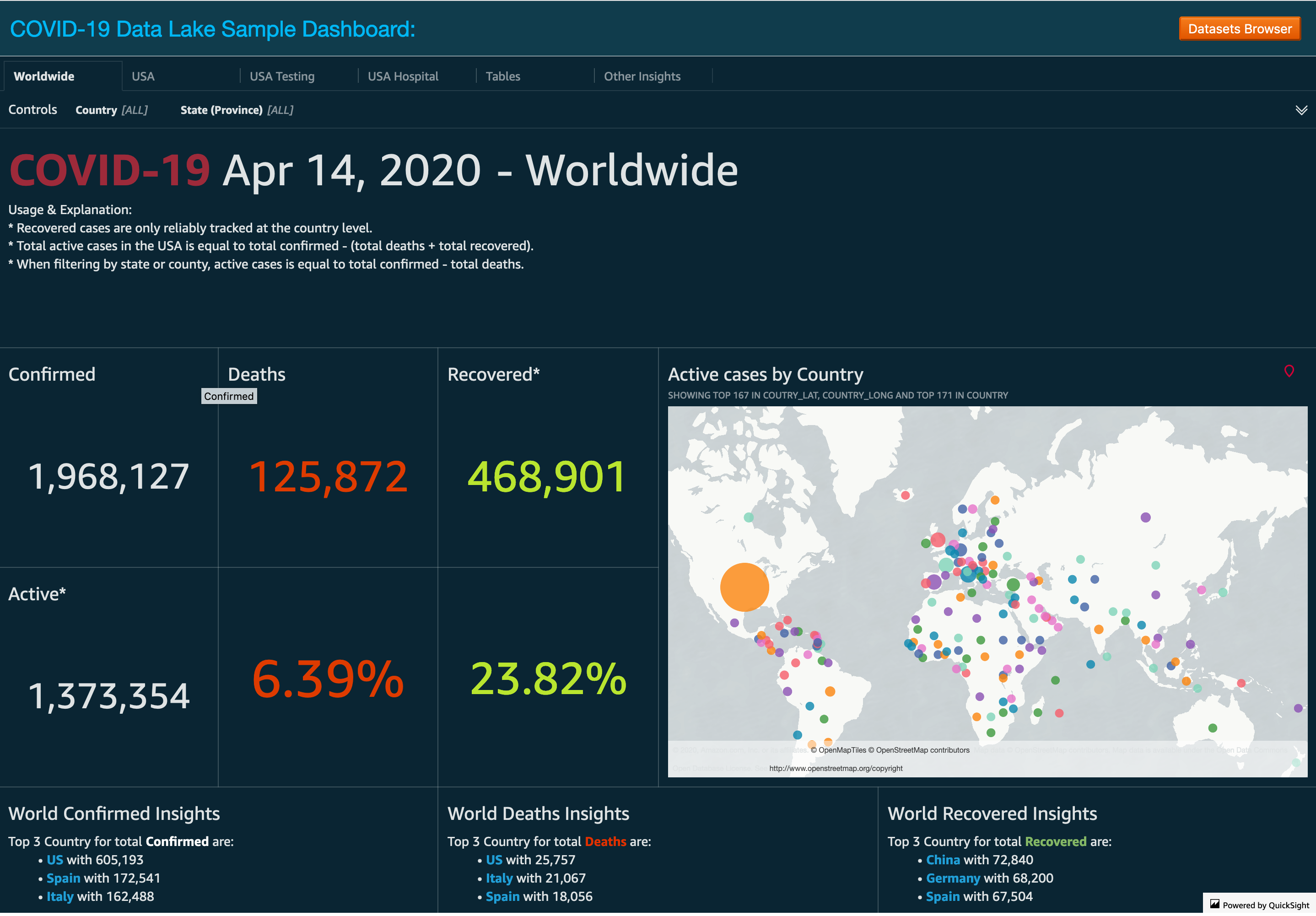This screenshot has height=916, width=1316.
Task: Expand the Controls panel chevron
Action: 1301,110
